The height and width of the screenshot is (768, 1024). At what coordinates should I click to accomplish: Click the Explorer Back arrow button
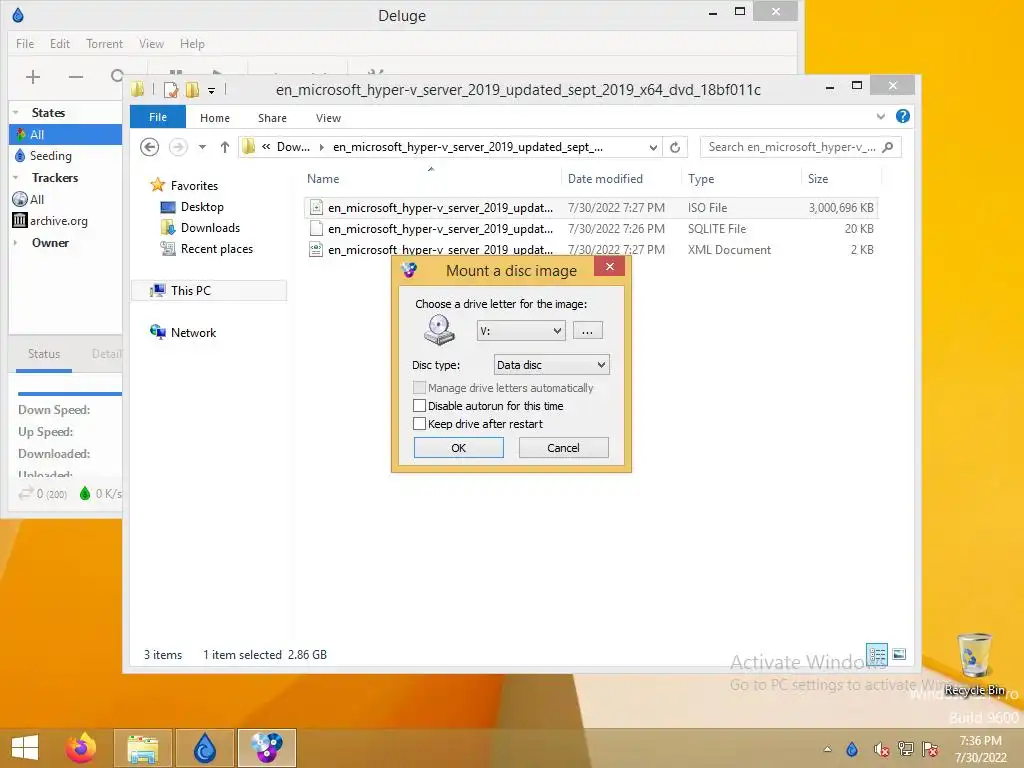pyautogui.click(x=150, y=147)
